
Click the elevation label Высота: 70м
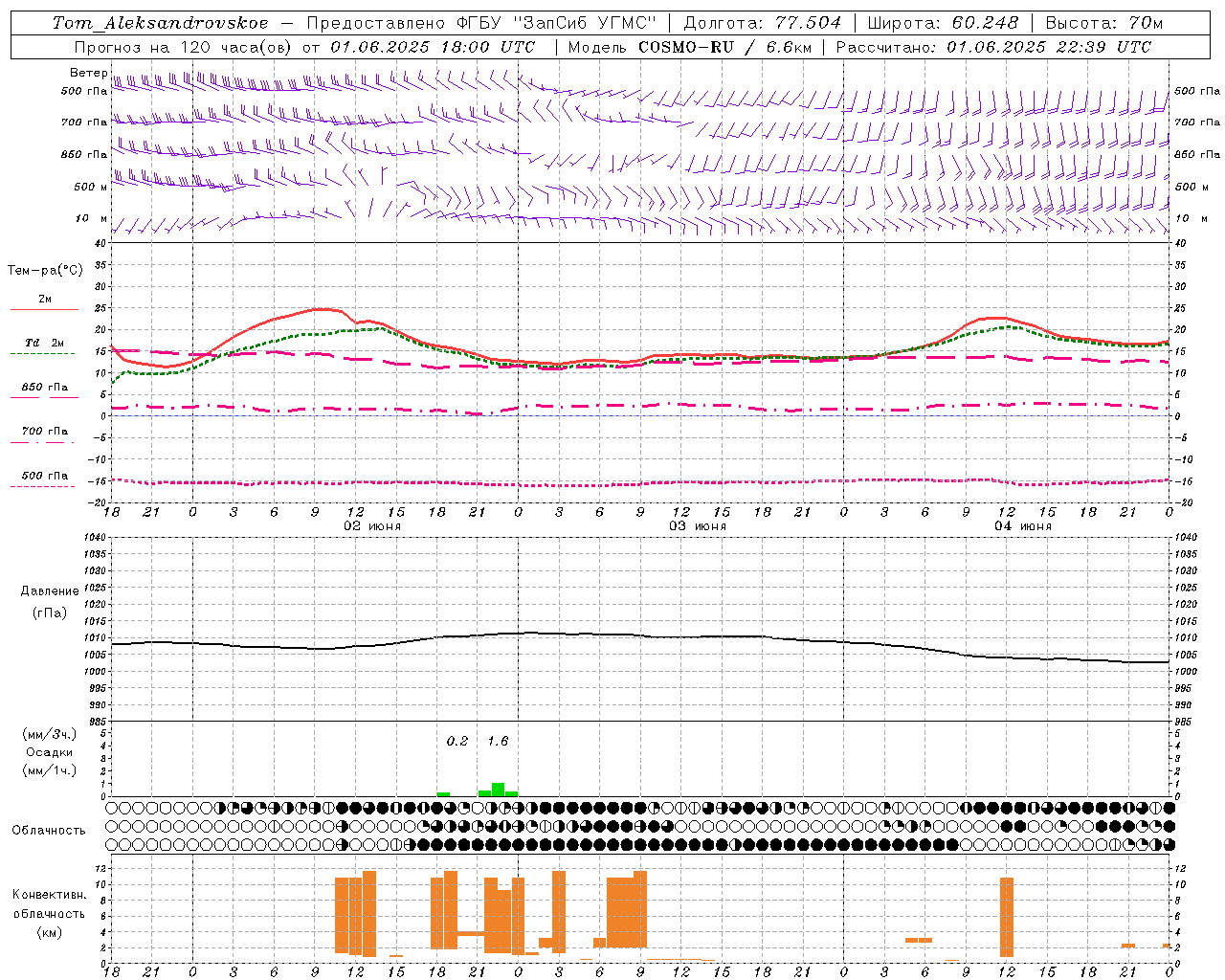click(x=1104, y=23)
